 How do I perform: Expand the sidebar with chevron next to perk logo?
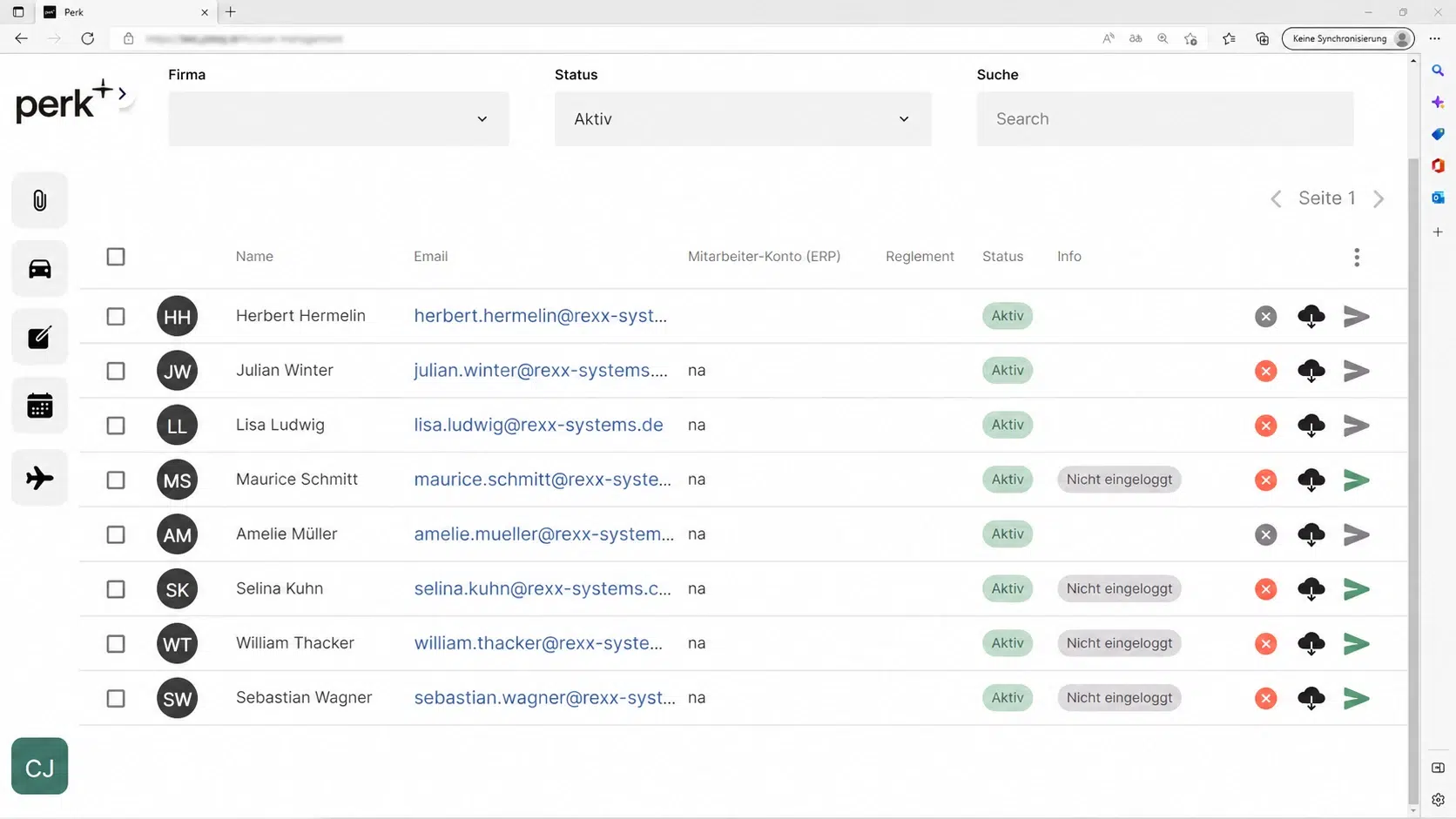click(123, 93)
